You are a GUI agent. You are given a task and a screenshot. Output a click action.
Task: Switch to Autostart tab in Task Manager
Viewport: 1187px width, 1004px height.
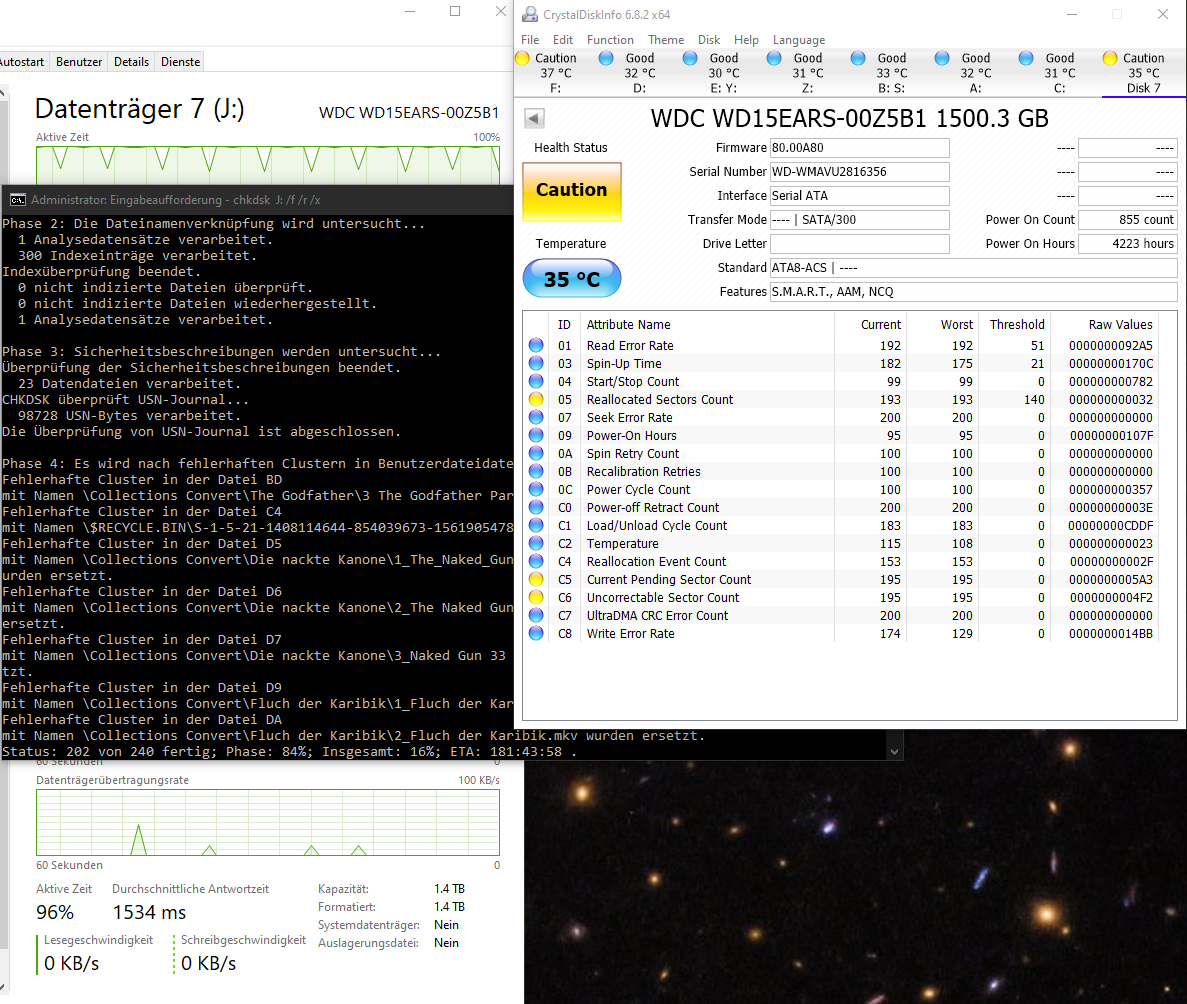pyautogui.click(x=22, y=62)
